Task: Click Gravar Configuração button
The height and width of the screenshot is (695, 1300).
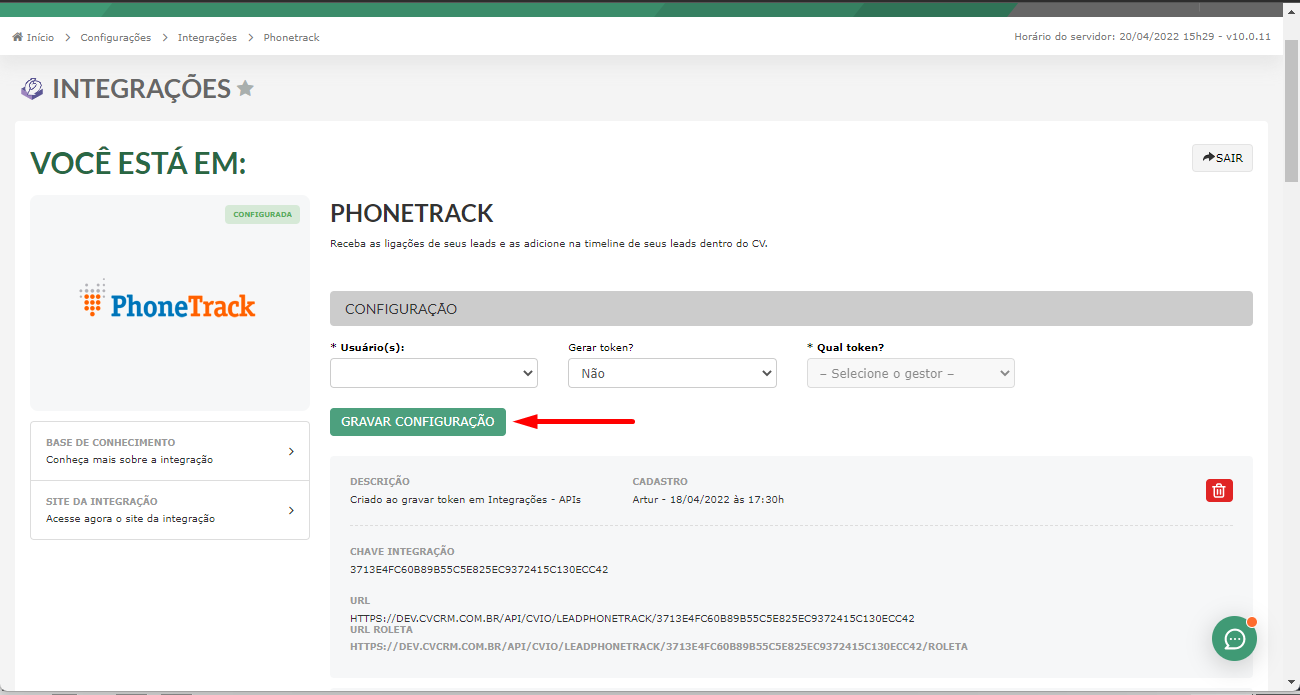Action: tap(418, 422)
